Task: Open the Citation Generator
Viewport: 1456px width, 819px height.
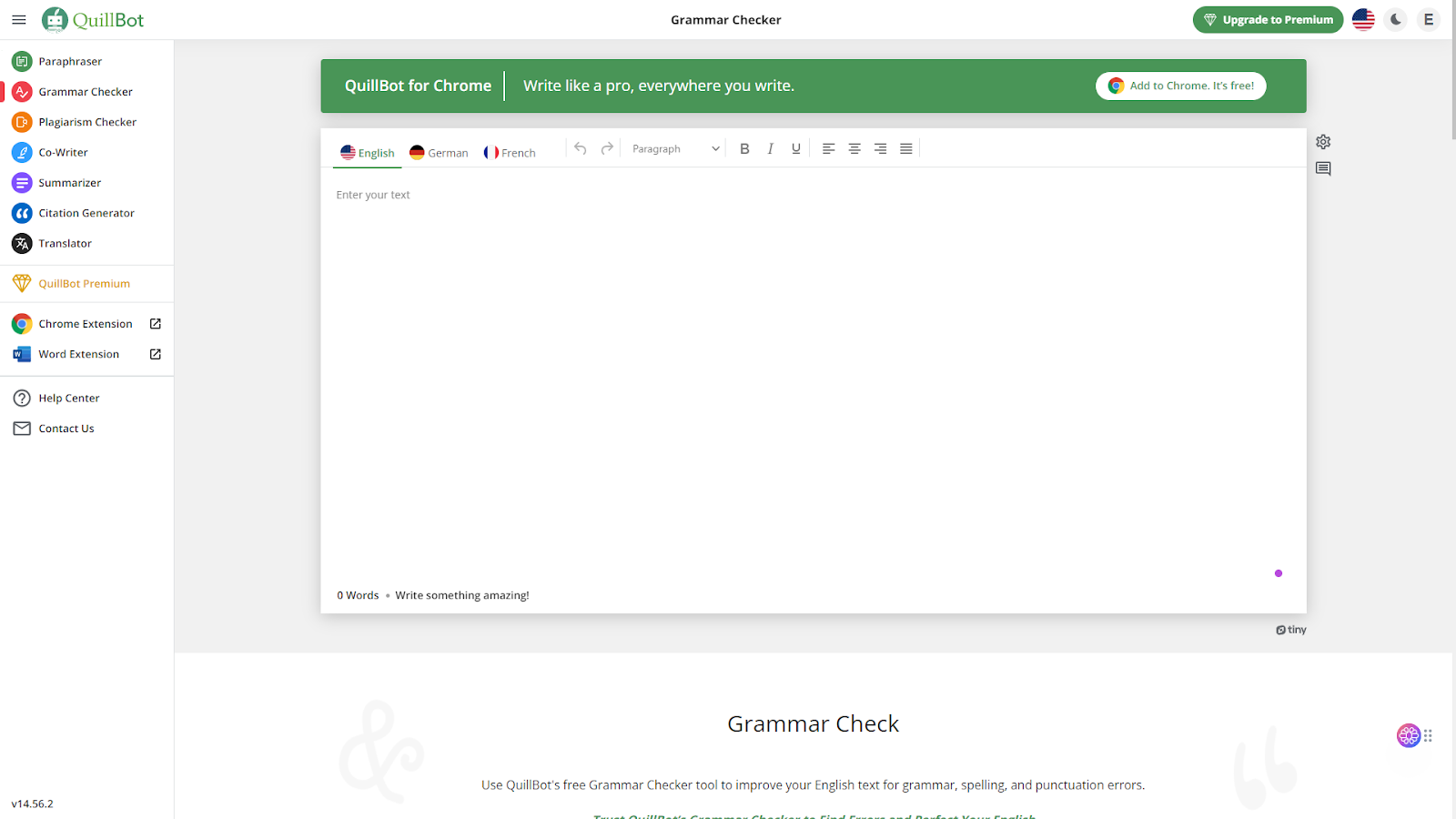Action: click(86, 213)
